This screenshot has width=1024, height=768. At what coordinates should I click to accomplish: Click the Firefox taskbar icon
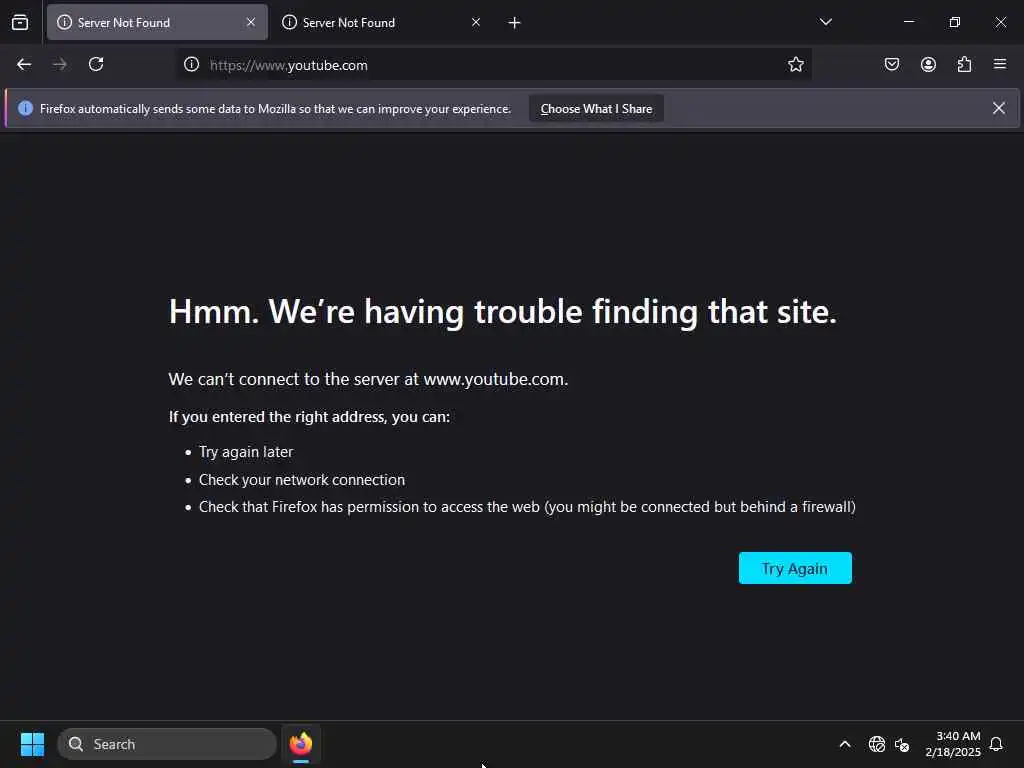(301, 744)
